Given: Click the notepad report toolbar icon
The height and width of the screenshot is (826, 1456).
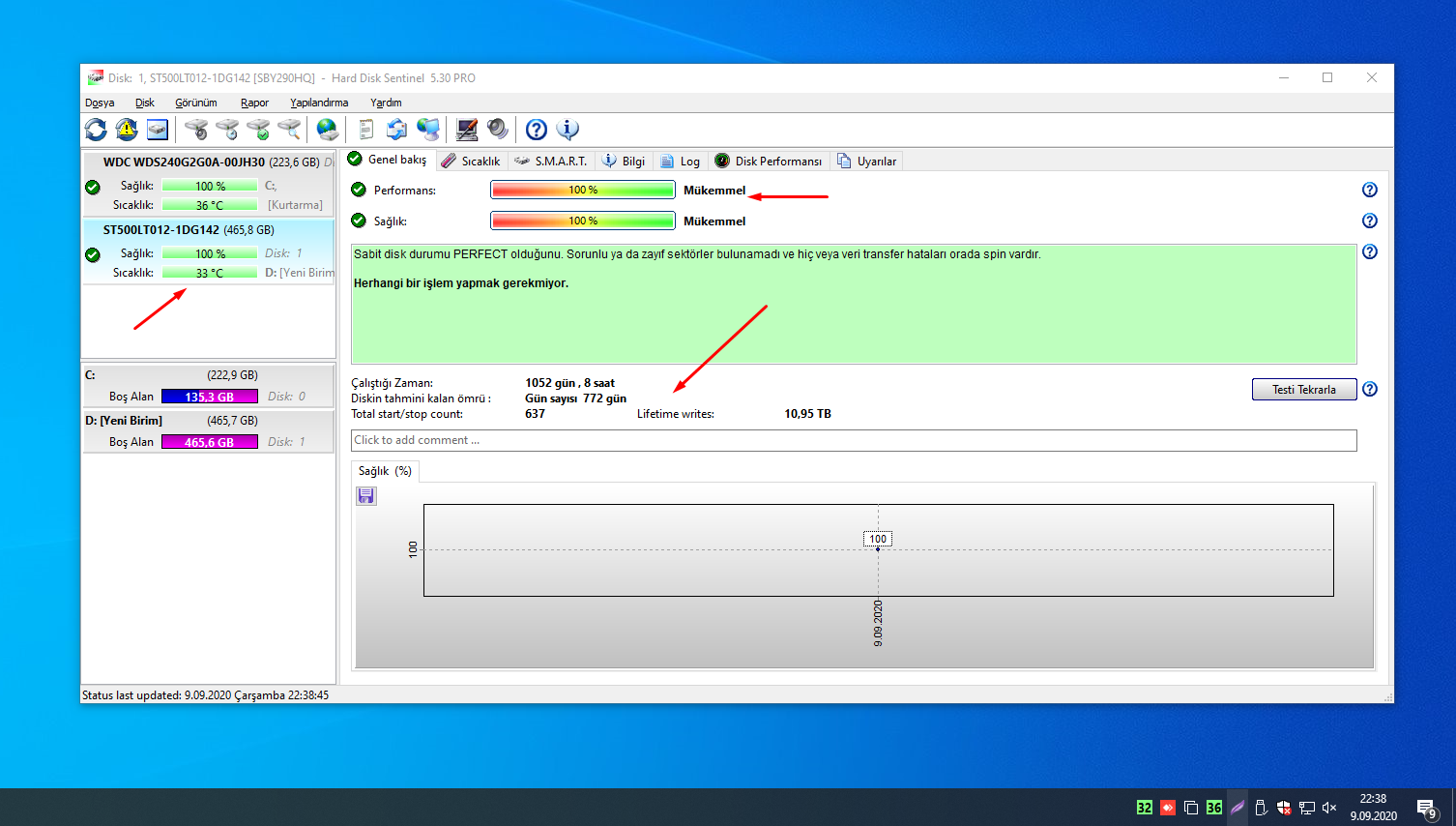Looking at the screenshot, I should pyautogui.click(x=366, y=129).
